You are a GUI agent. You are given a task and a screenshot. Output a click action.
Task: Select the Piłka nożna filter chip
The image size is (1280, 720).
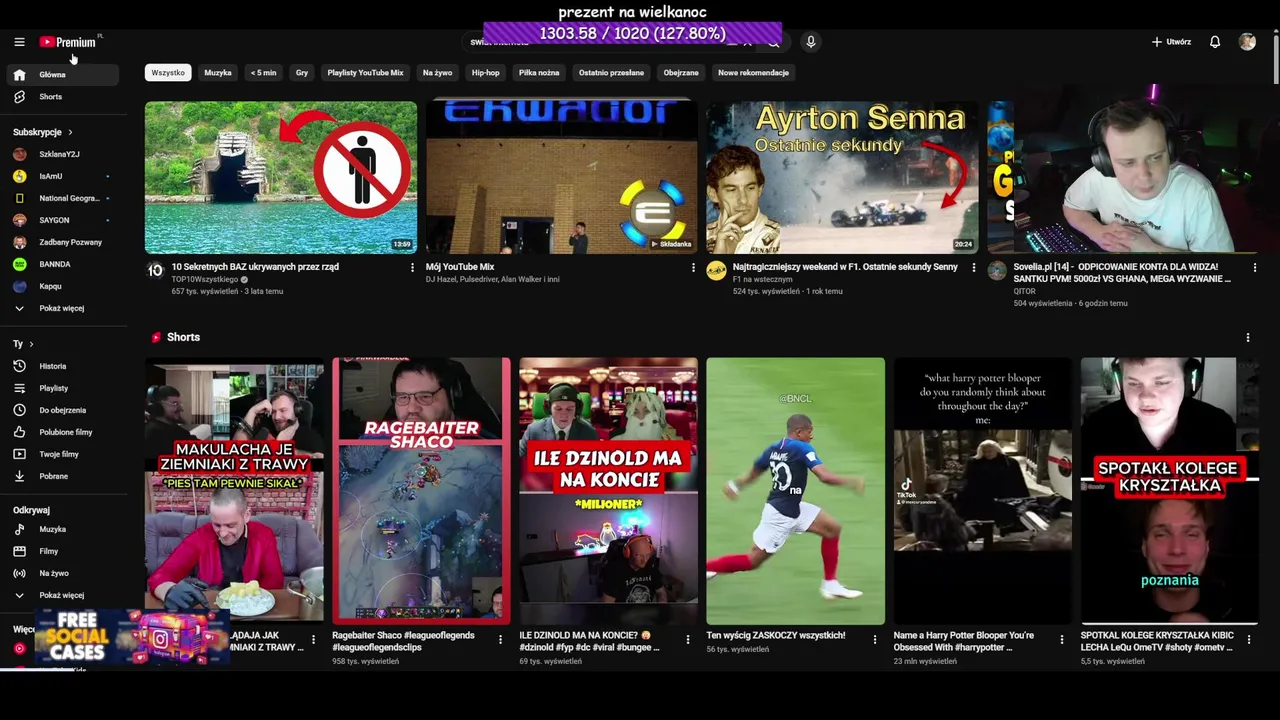pyautogui.click(x=539, y=73)
